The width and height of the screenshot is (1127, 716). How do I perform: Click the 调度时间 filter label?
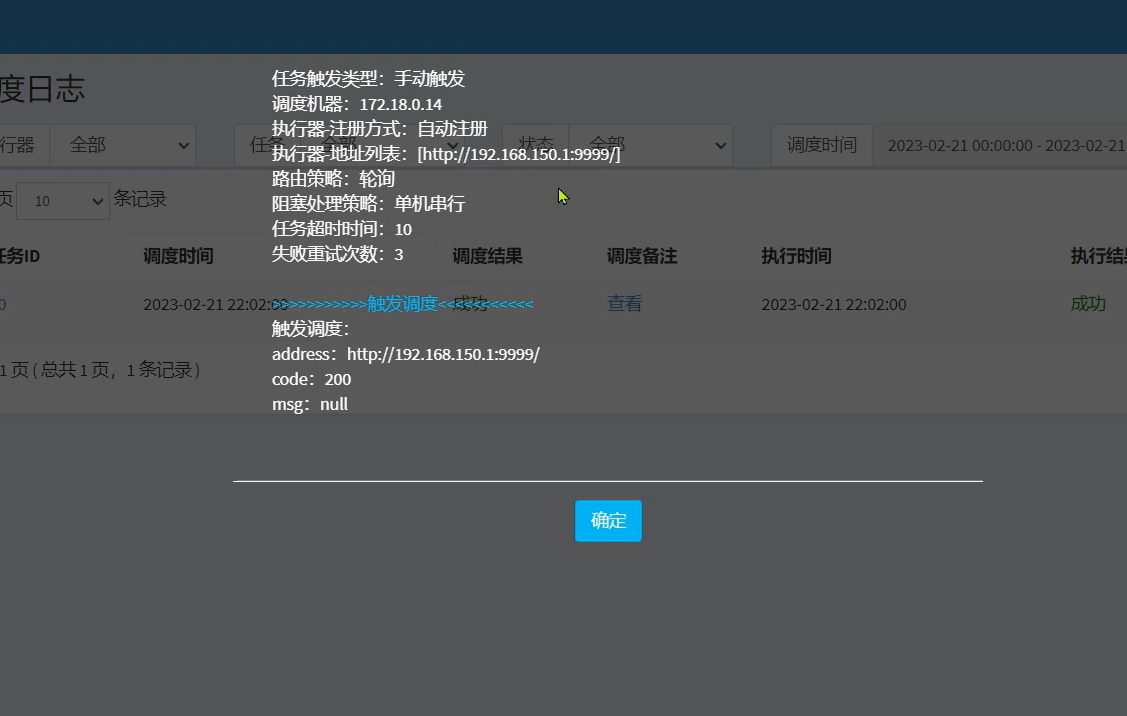(822, 145)
